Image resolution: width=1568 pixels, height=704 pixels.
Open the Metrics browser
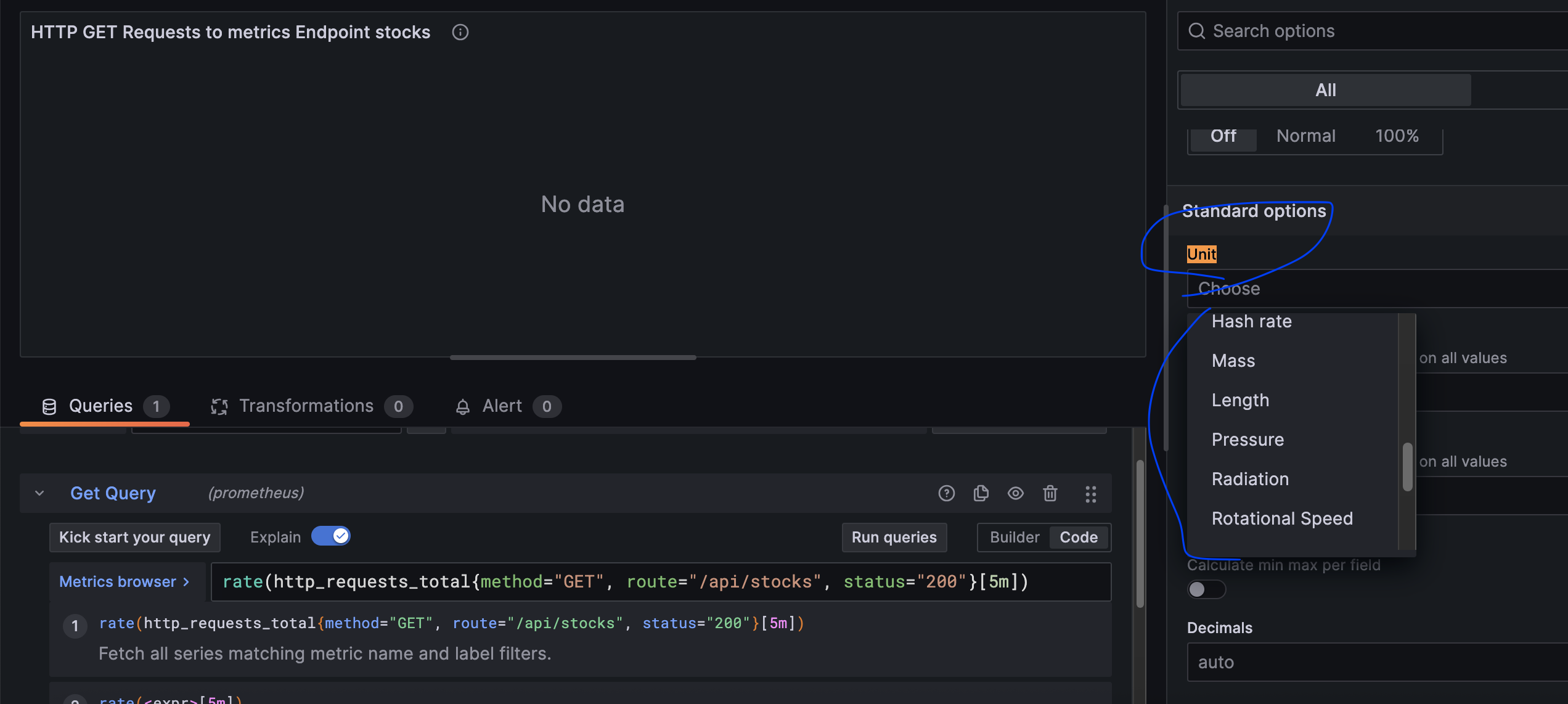125,581
